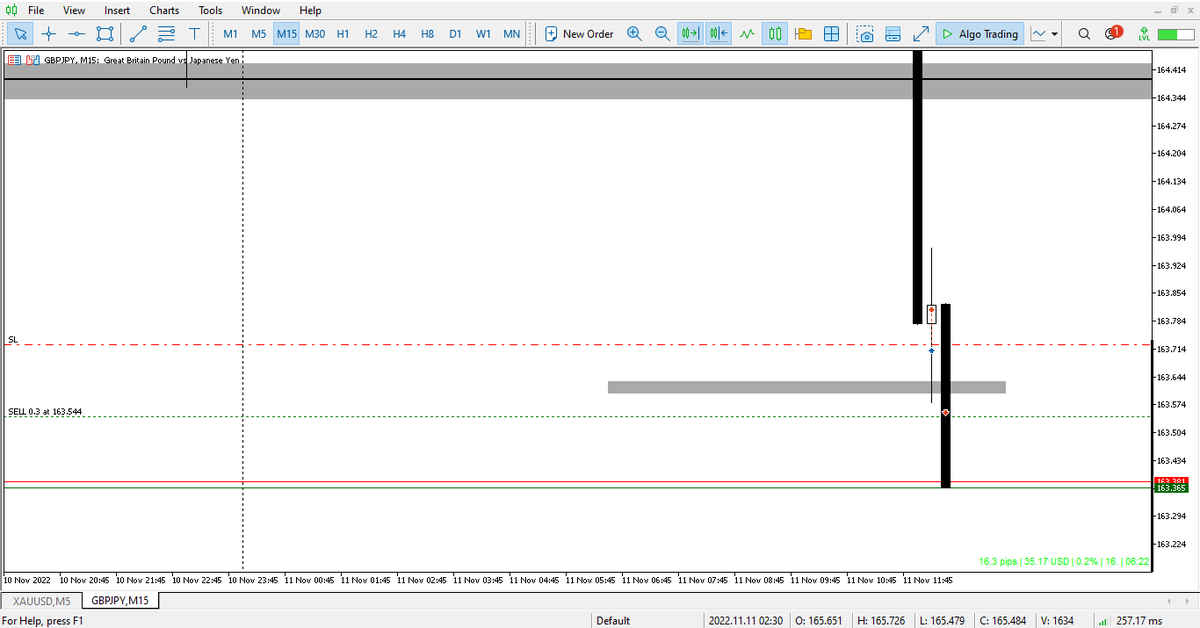1200x628 pixels.
Task: Open the Window menu
Action: pyautogui.click(x=260, y=10)
